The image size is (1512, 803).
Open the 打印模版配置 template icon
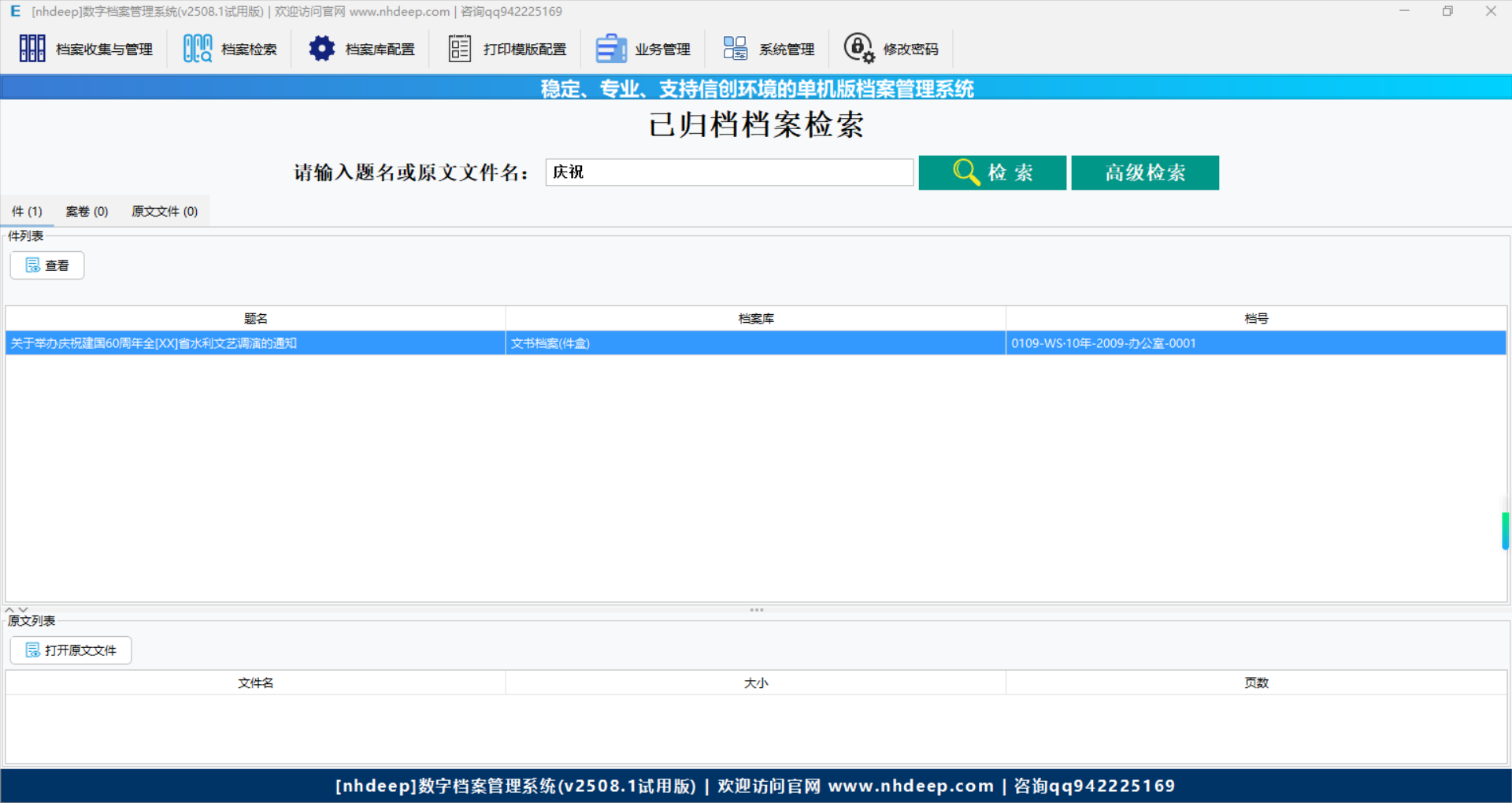pos(459,47)
